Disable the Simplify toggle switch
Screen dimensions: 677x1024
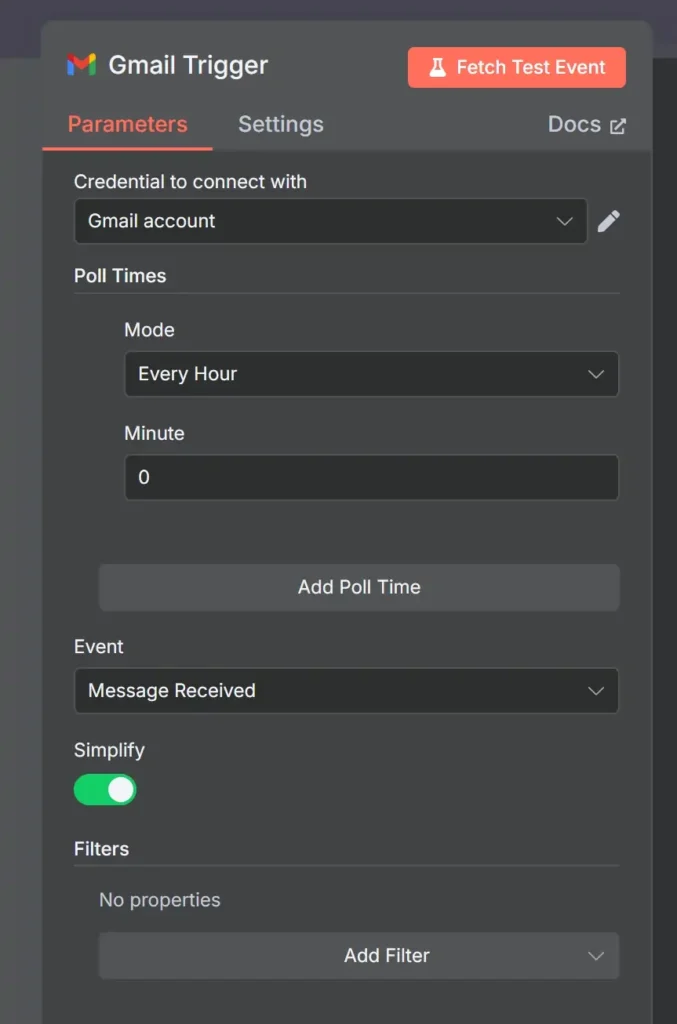[105, 790]
